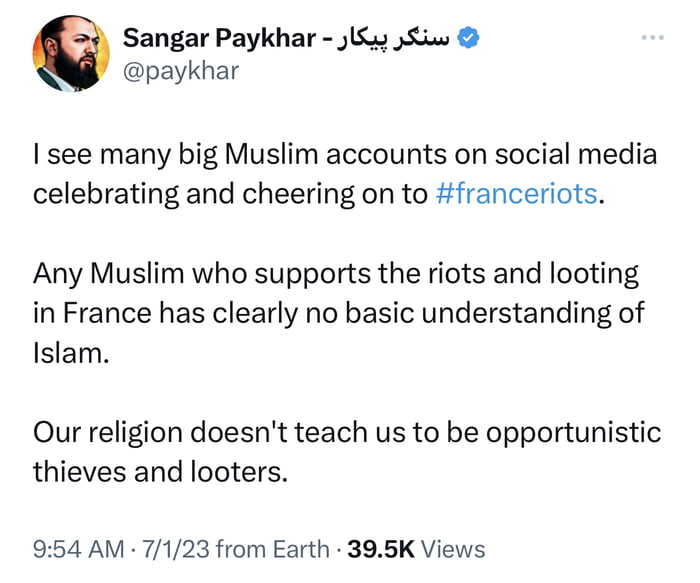Click the word 'Islam.' in the tweet
The image size is (700, 583).
point(71,351)
